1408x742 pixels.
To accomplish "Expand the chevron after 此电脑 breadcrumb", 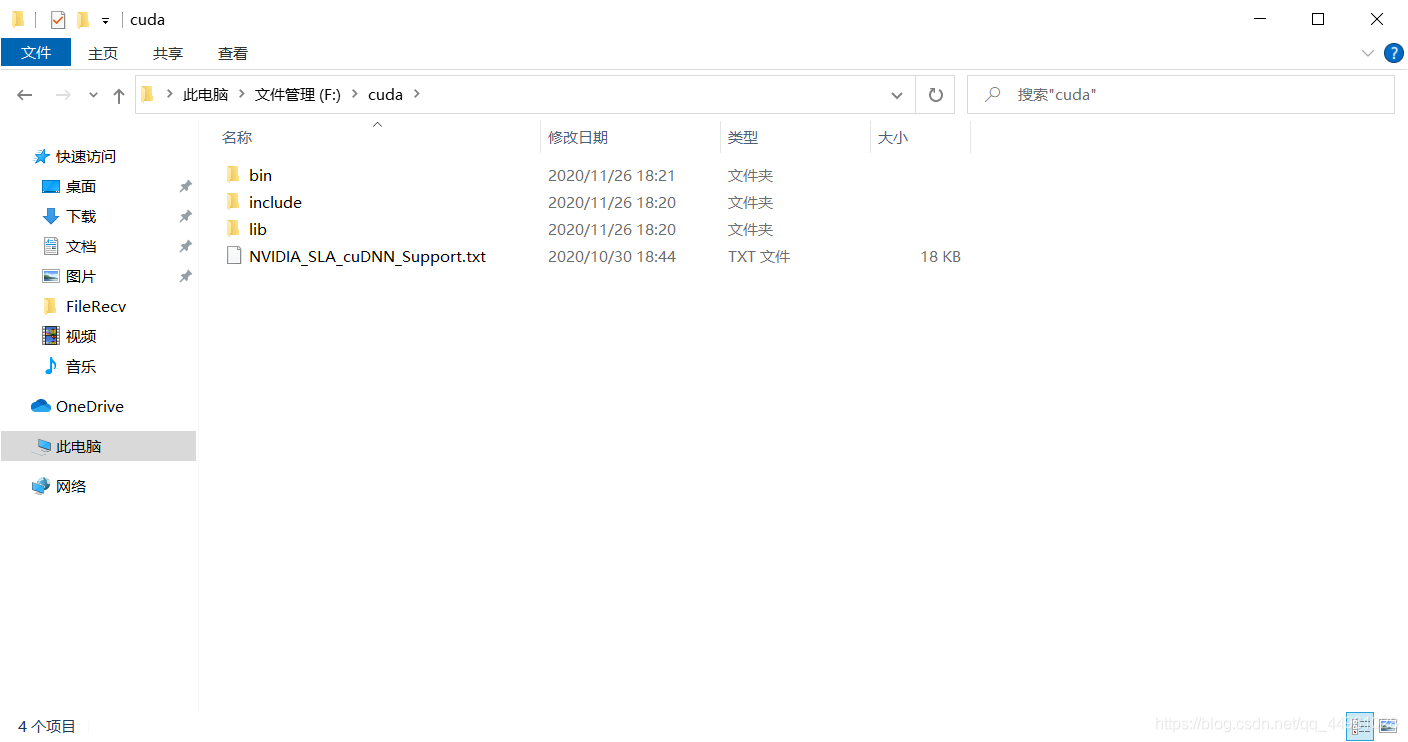I will (241, 94).
